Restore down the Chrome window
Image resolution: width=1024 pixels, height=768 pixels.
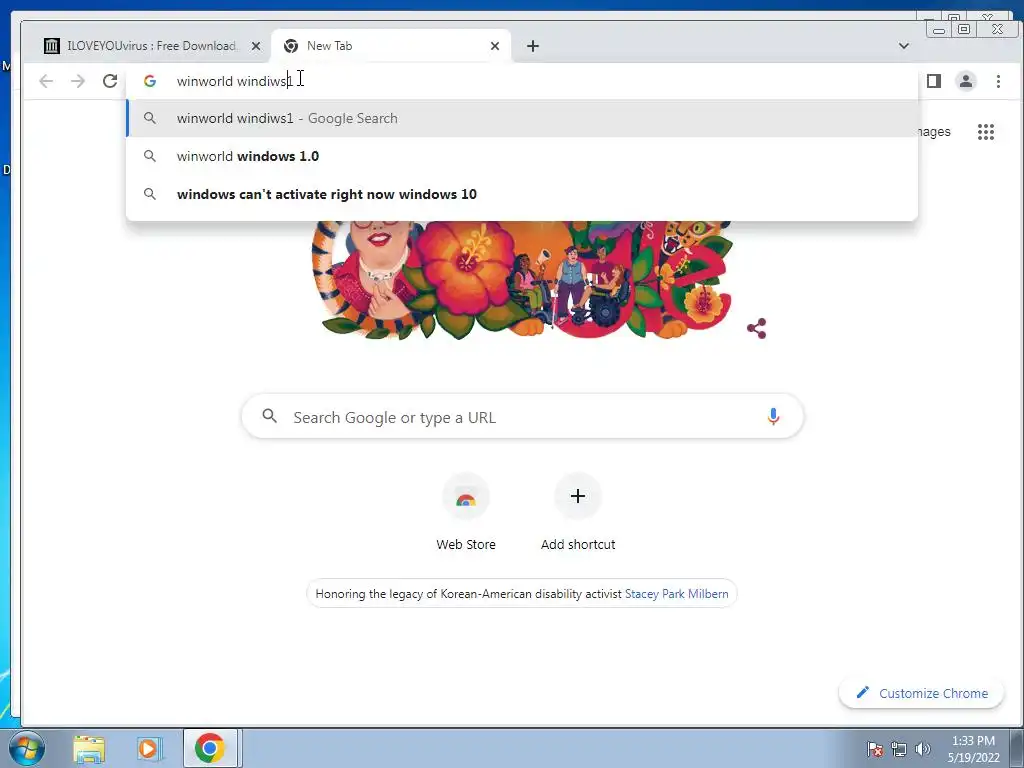coord(964,29)
